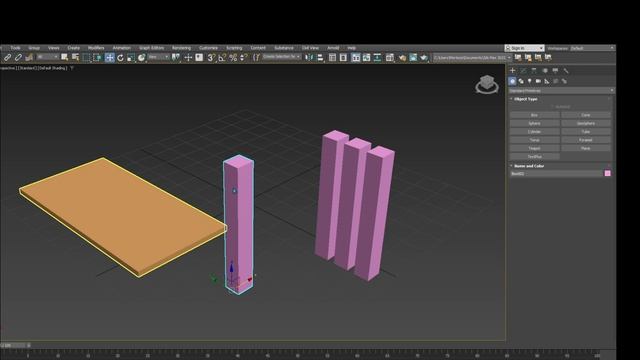
Task: Click the Select and Link chain icon
Action: (x=7, y=58)
